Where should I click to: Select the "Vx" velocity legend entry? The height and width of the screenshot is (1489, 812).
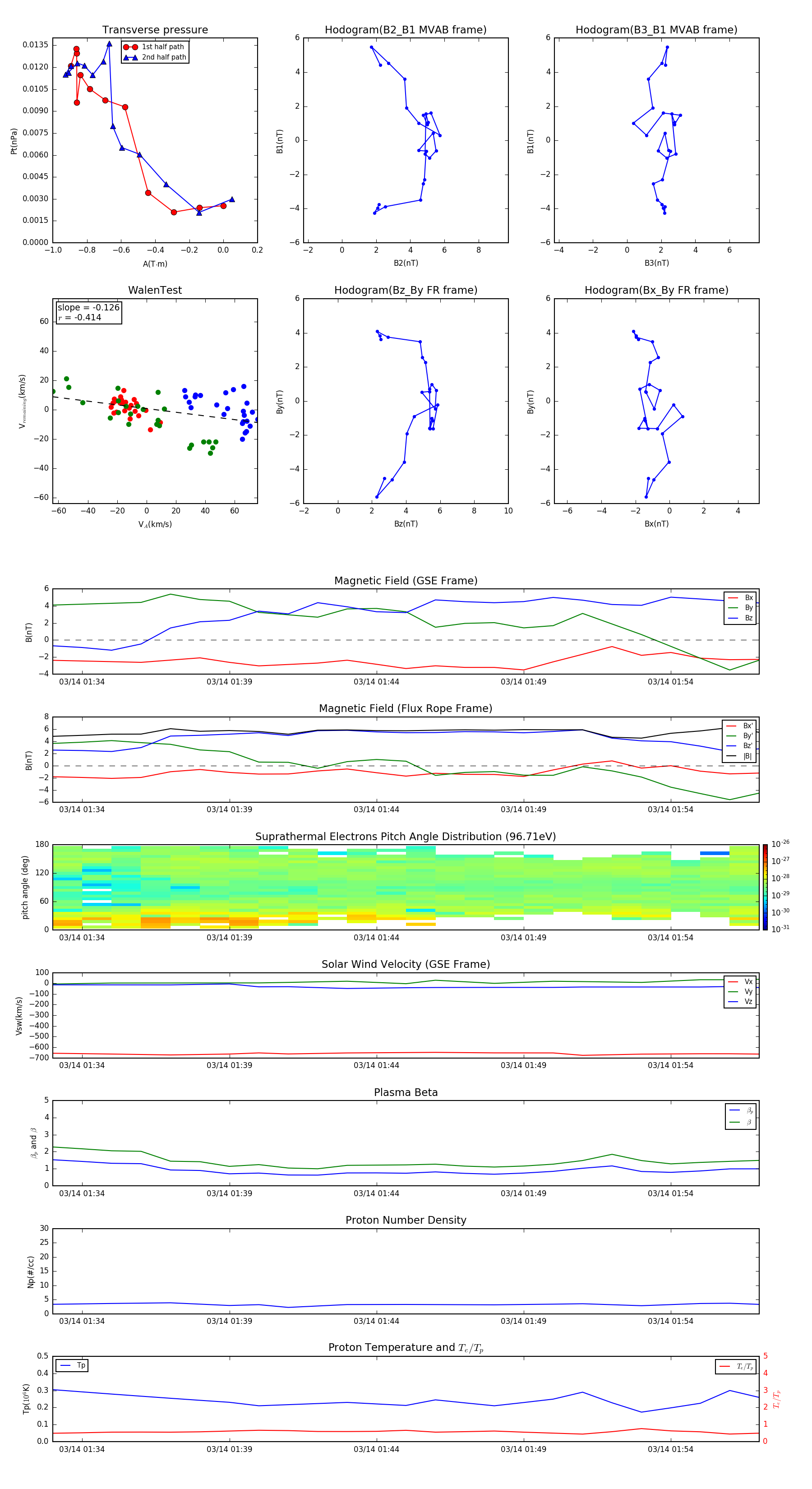[740, 981]
